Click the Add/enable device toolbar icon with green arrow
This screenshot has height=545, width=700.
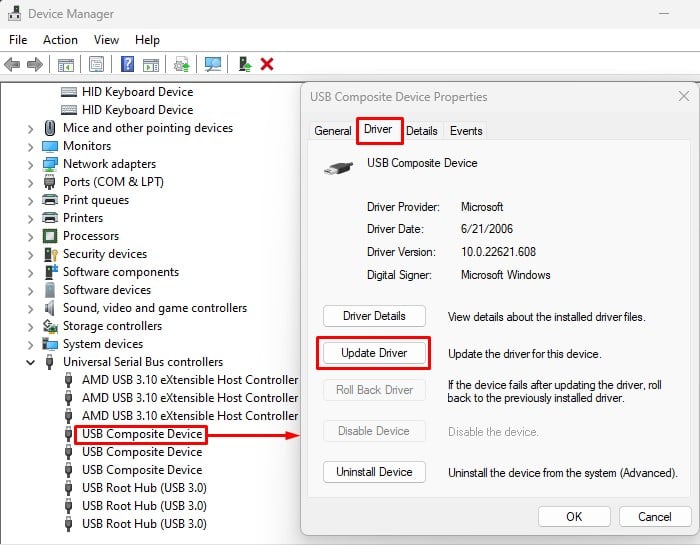click(245, 65)
